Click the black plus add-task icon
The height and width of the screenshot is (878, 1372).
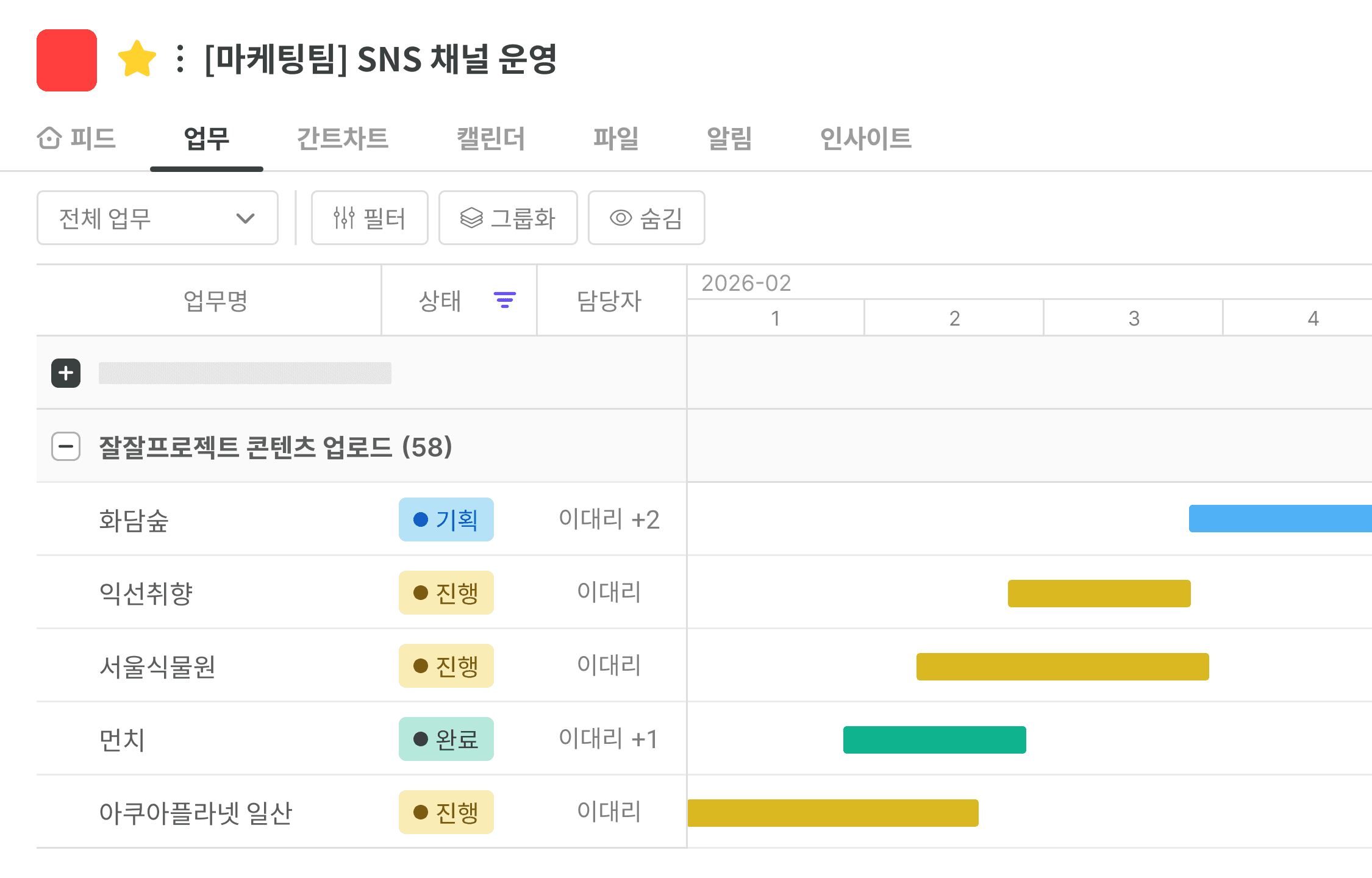(x=66, y=373)
